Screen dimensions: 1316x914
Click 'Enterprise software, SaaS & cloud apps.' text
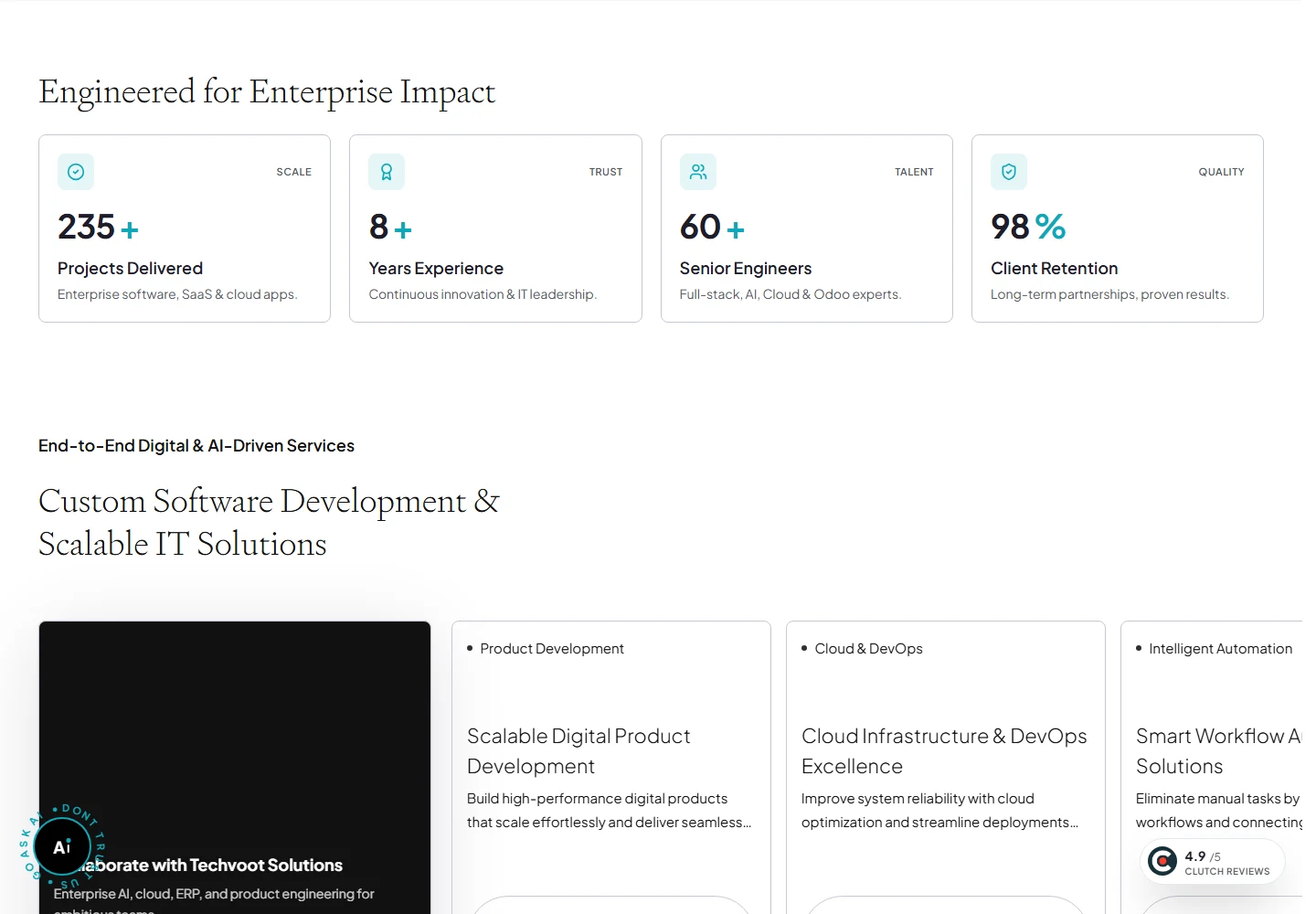[177, 294]
